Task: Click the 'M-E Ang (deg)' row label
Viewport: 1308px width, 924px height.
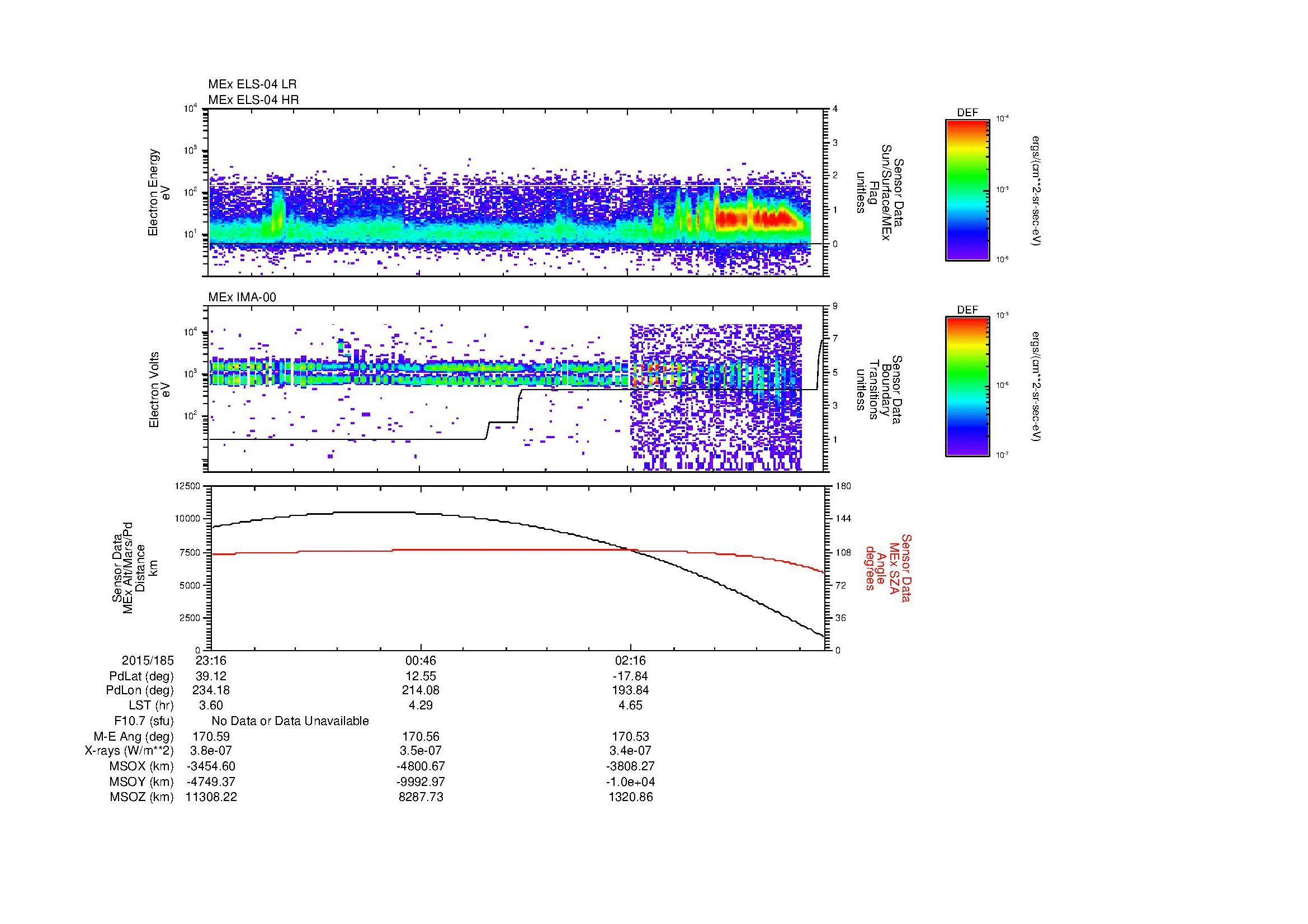Action: tap(134, 737)
